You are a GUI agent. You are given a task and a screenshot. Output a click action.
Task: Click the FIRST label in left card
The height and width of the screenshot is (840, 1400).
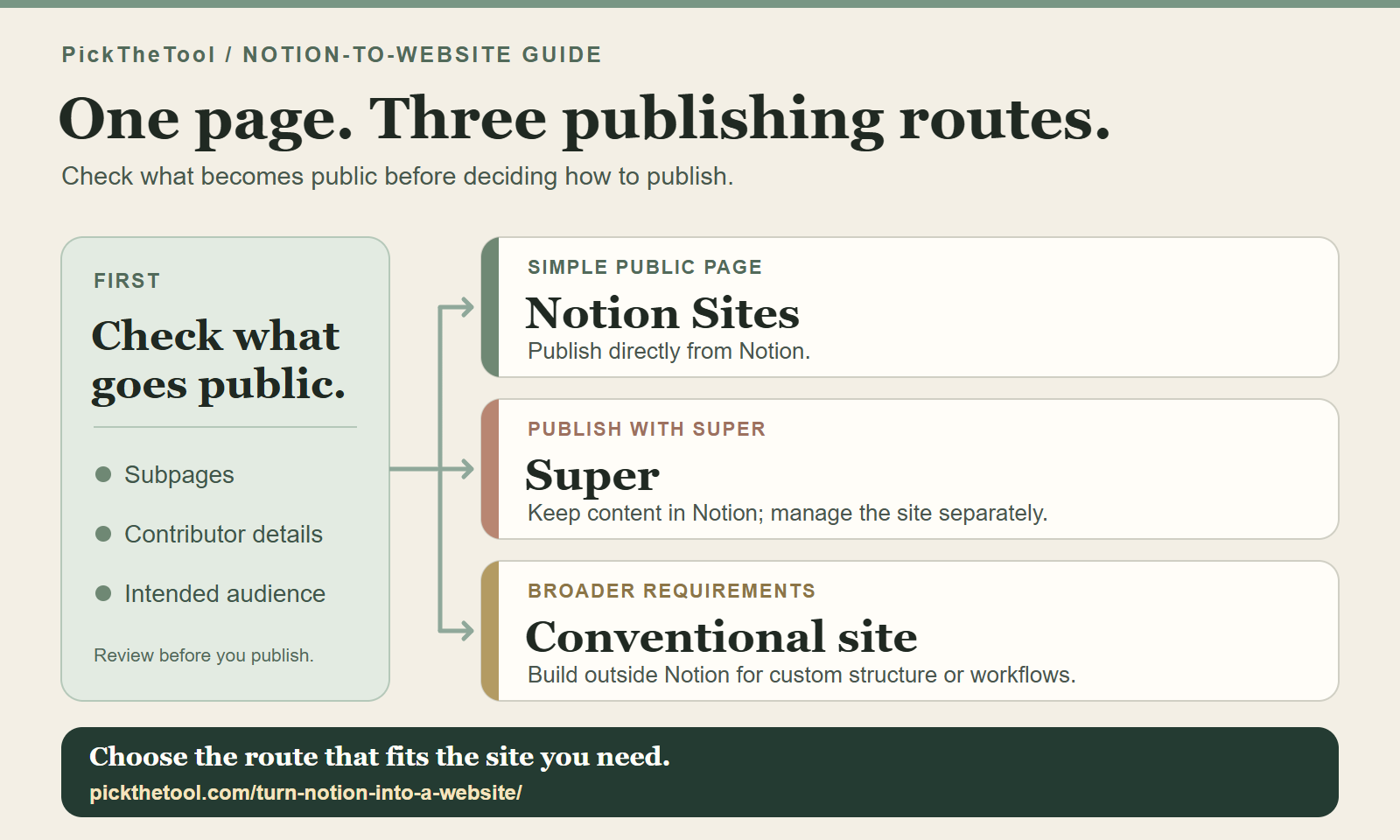127,281
